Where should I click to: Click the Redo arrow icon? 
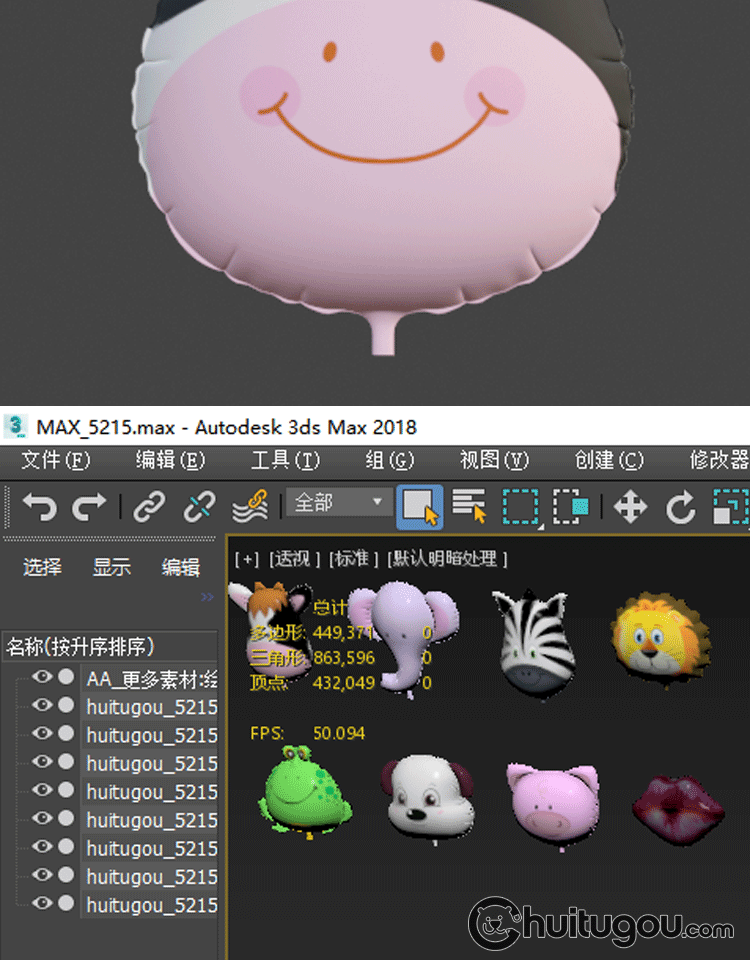[89, 507]
